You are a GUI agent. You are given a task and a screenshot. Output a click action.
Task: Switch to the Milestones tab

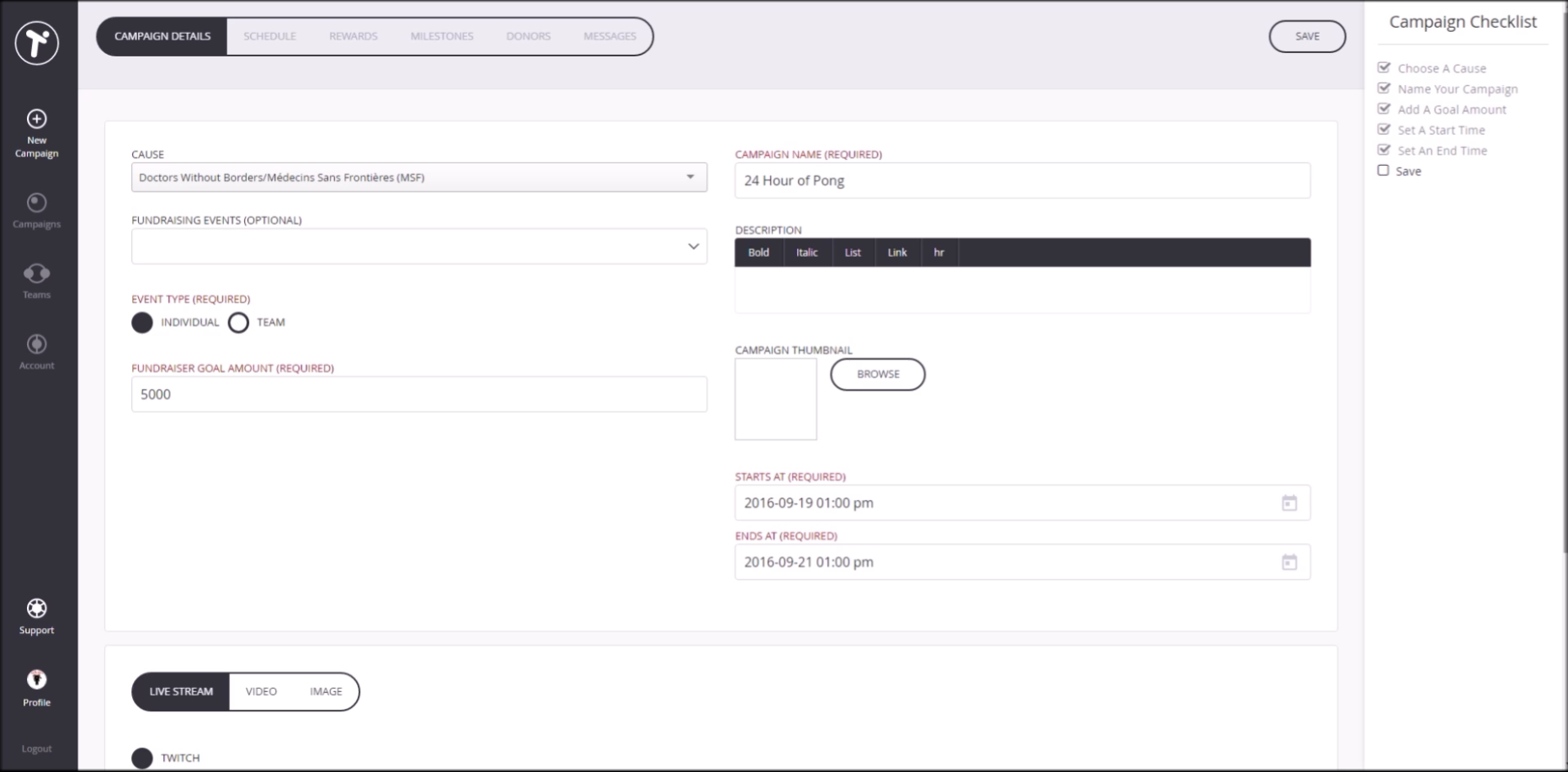tap(442, 36)
